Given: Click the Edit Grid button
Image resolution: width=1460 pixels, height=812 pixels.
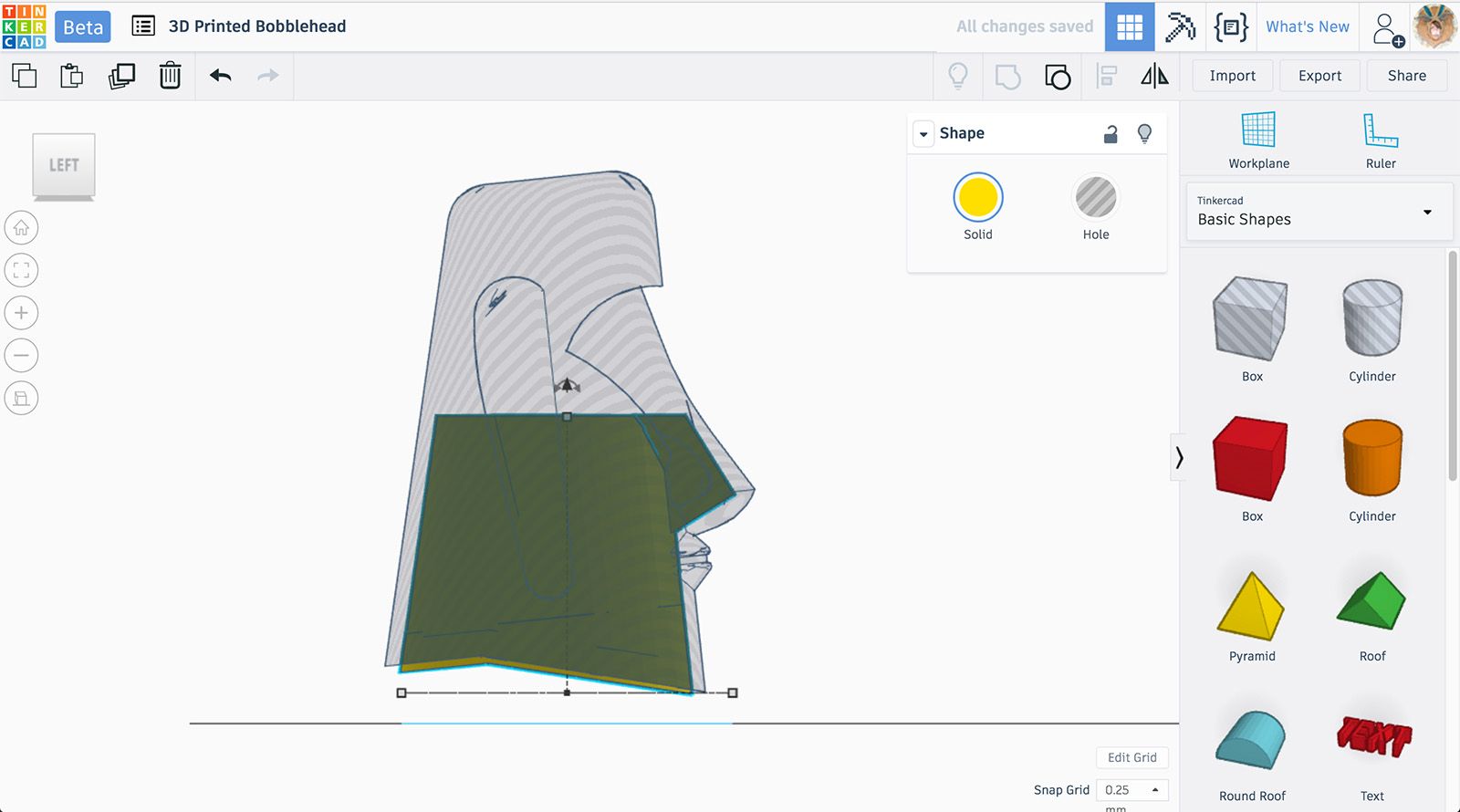Looking at the screenshot, I should click(1131, 757).
